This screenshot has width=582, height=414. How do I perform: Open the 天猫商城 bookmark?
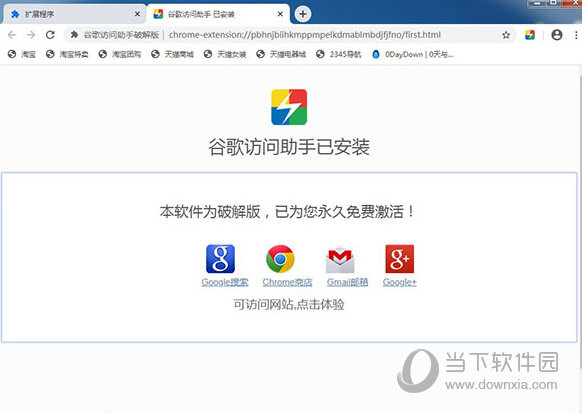point(172,54)
